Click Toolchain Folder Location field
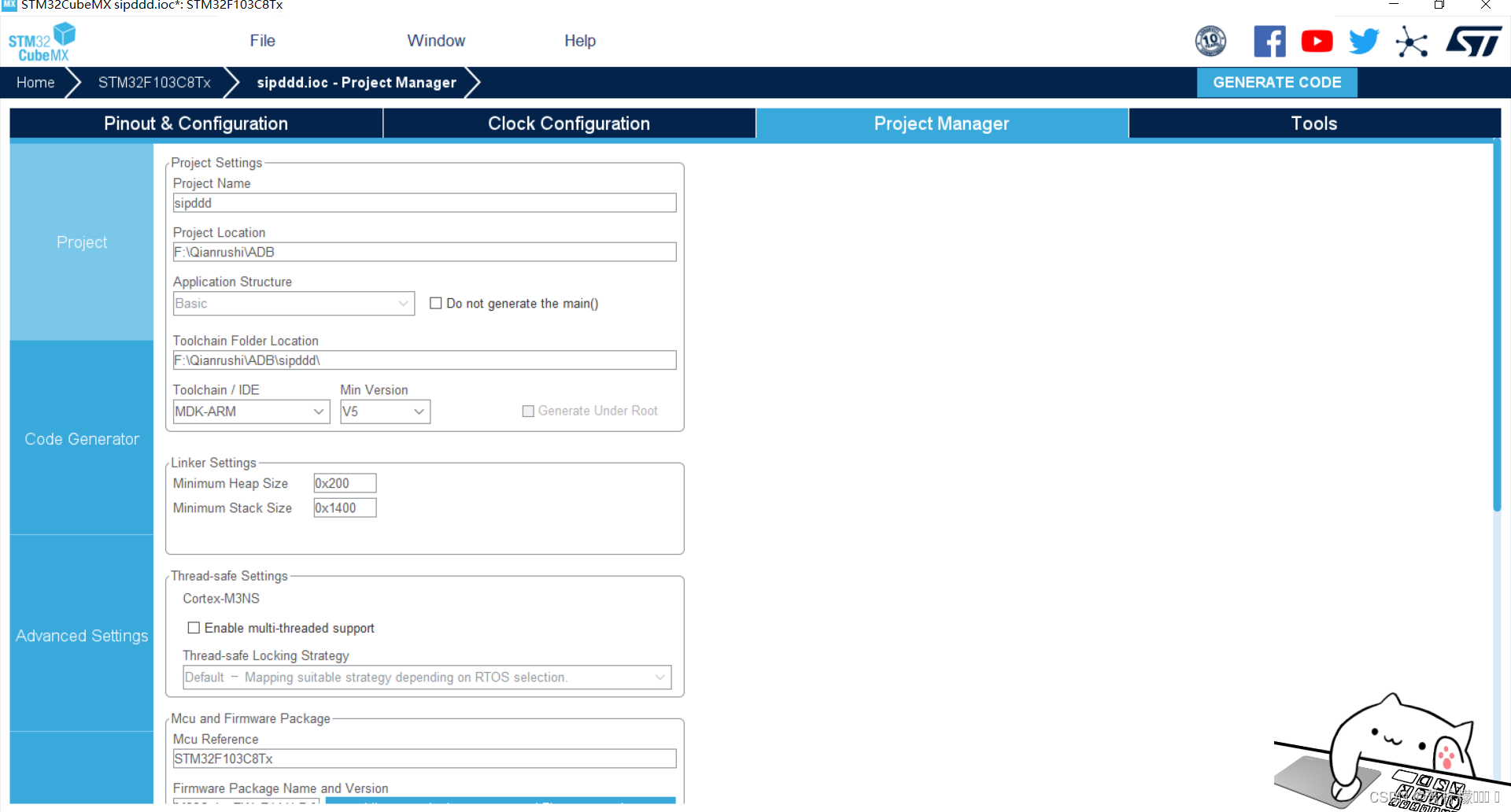1511x812 pixels. click(x=424, y=360)
